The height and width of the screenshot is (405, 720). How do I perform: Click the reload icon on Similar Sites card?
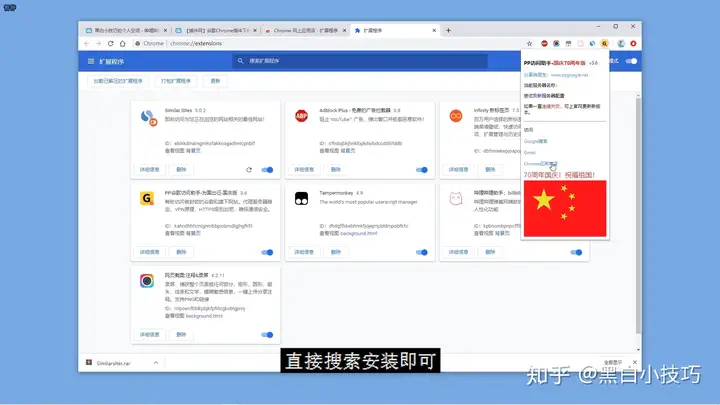[249, 170]
